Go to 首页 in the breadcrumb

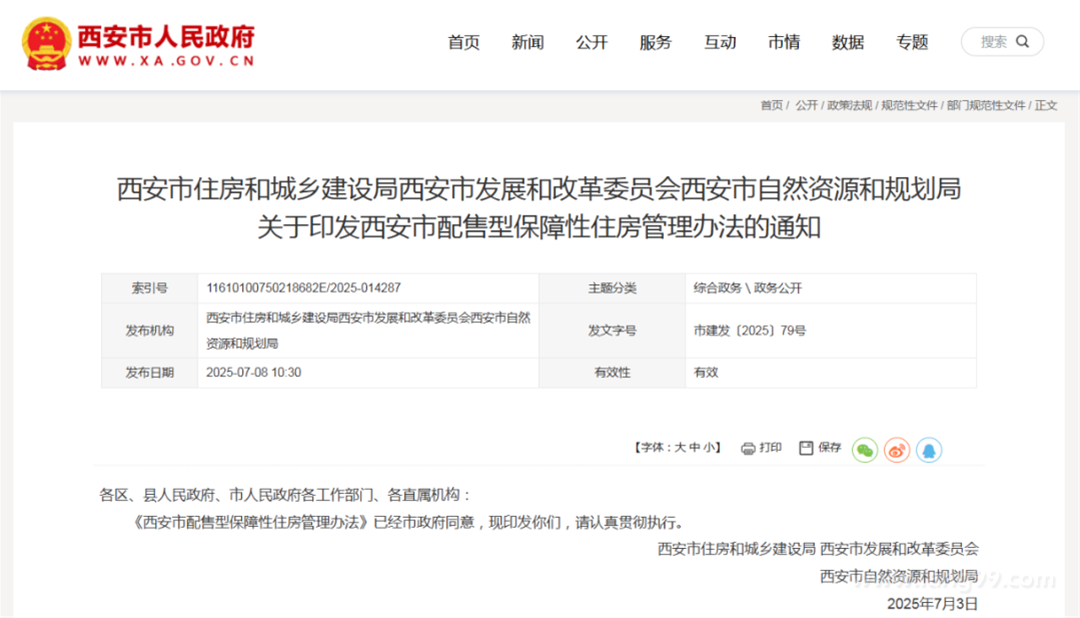click(771, 105)
